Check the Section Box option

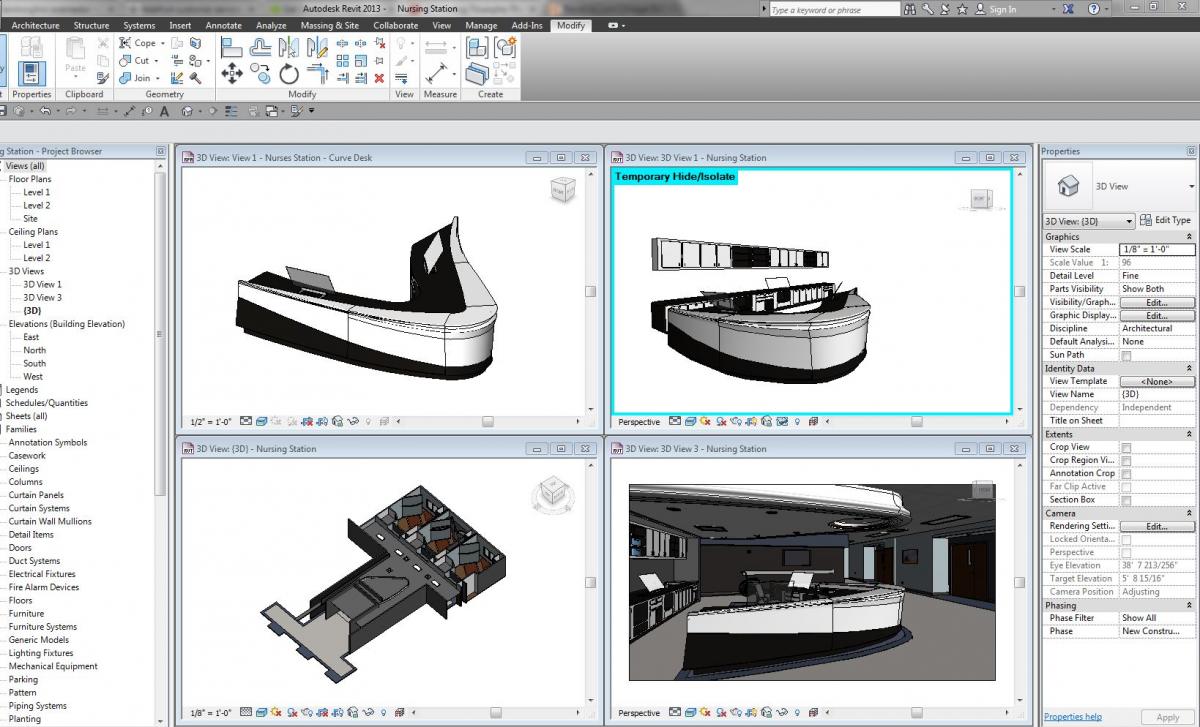[x=1126, y=500]
